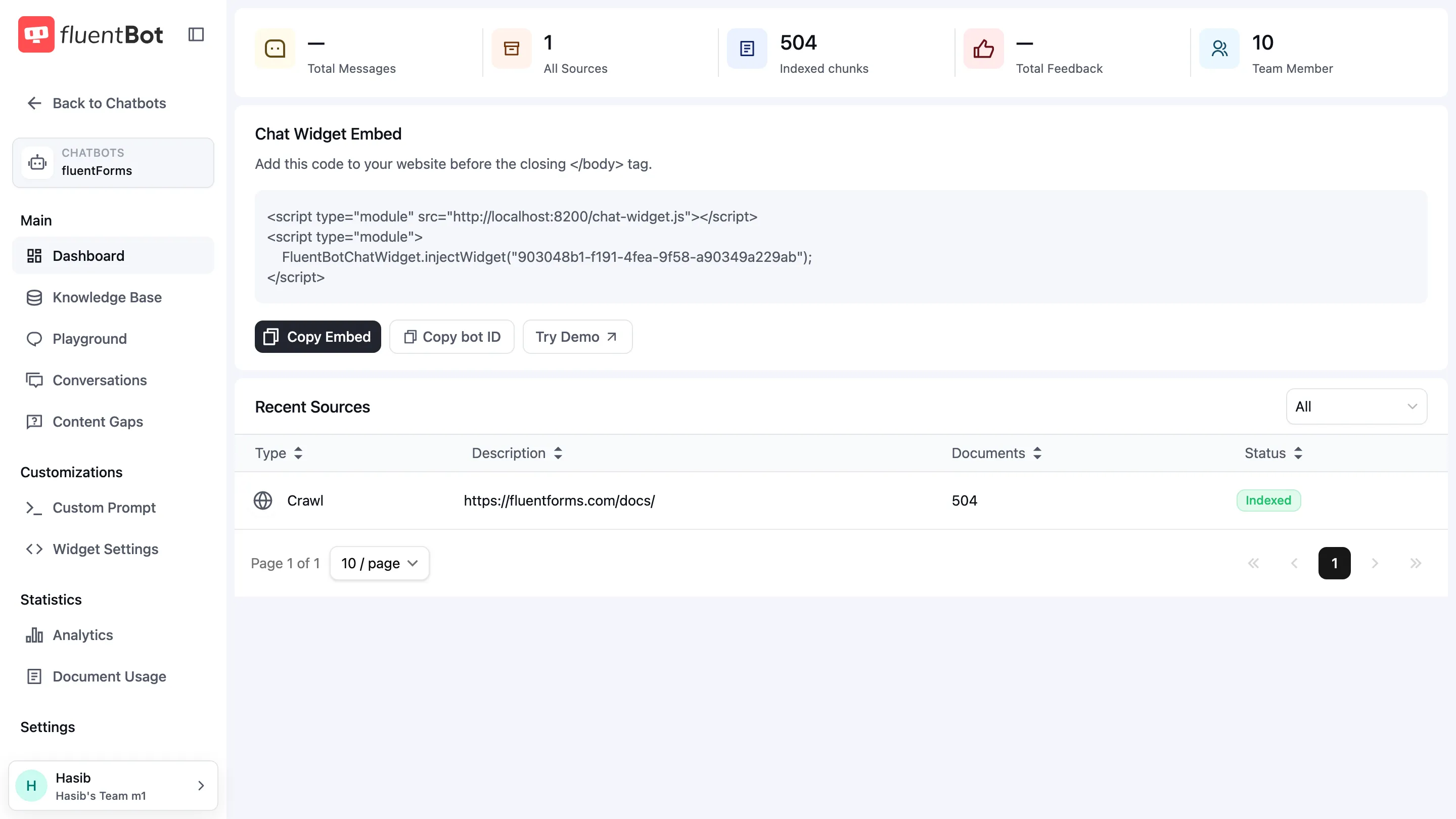Image resolution: width=1456 pixels, height=819 pixels.
Task: Click the Total Feedback thumbs-up icon
Action: pos(983,49)
